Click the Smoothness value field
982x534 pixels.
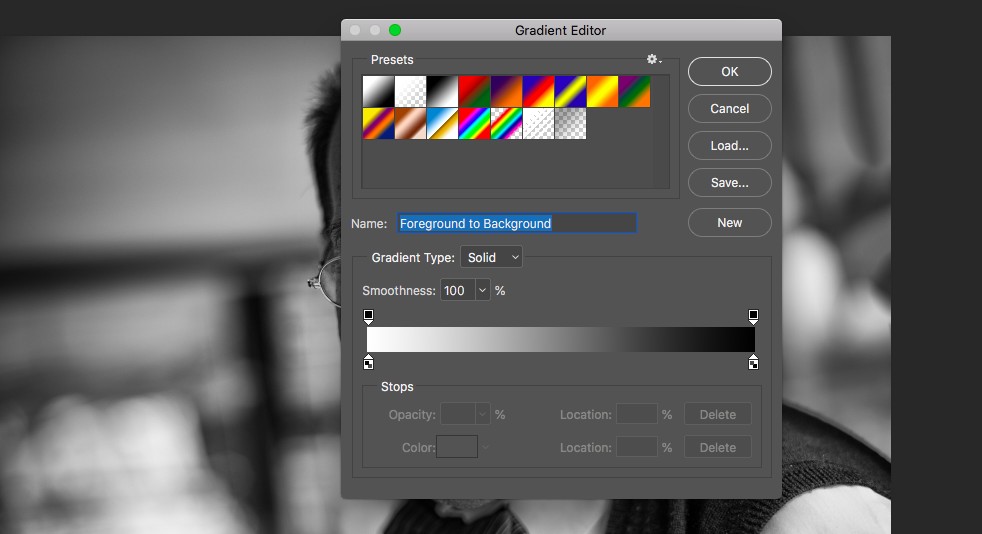458,290
